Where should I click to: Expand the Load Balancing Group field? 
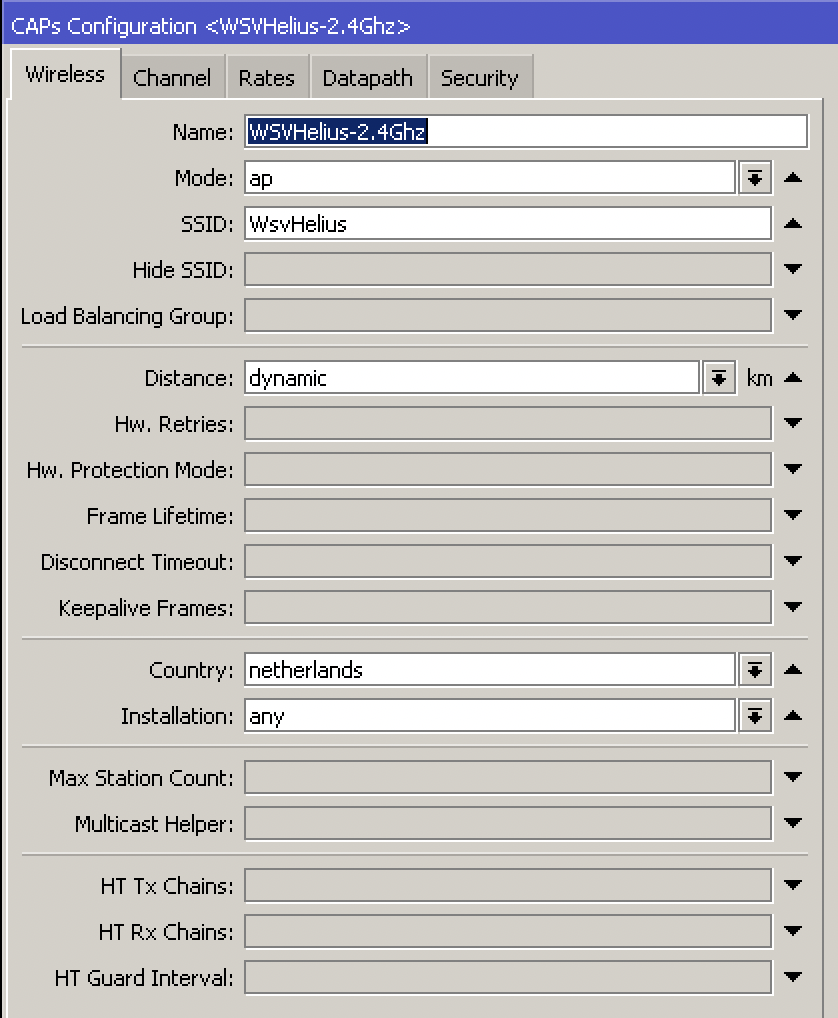792,315
